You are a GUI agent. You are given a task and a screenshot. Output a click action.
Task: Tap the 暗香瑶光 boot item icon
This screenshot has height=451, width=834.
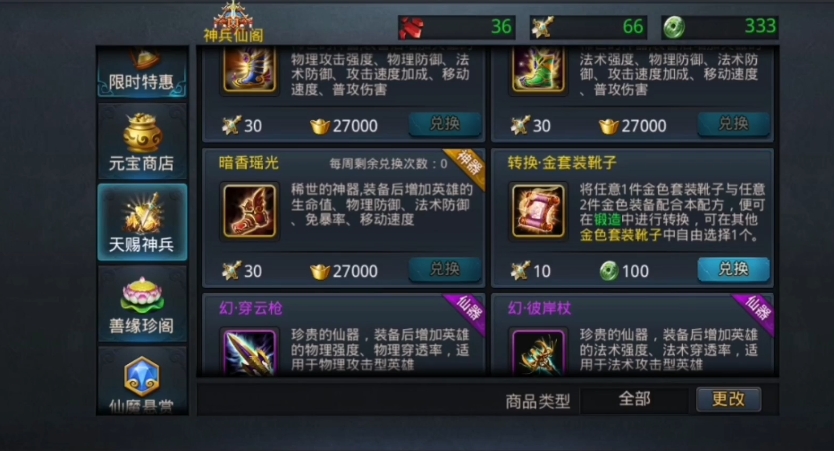tap(249, 211)
